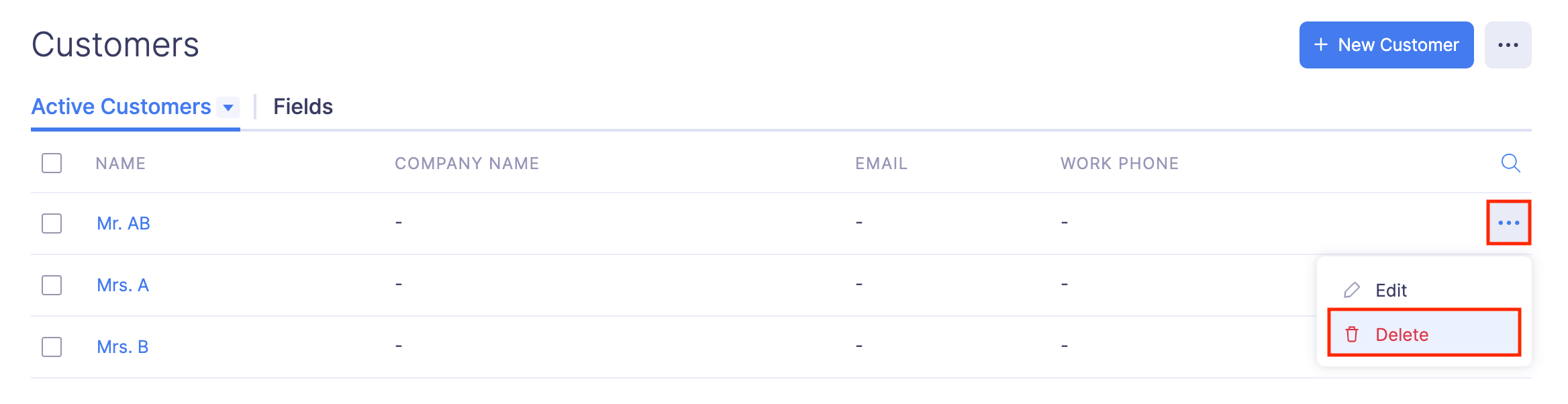This screenshot has height=404, width=1568.
Task: Click the pencil icon beside Edit
Action: coord(1351,290)
